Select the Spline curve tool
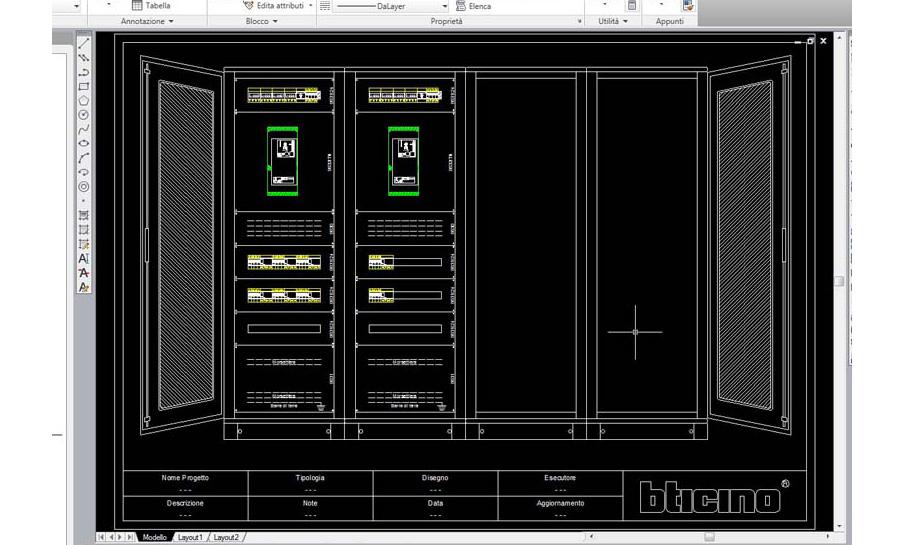The image size is (904, 545). click(x=84, y=129)
